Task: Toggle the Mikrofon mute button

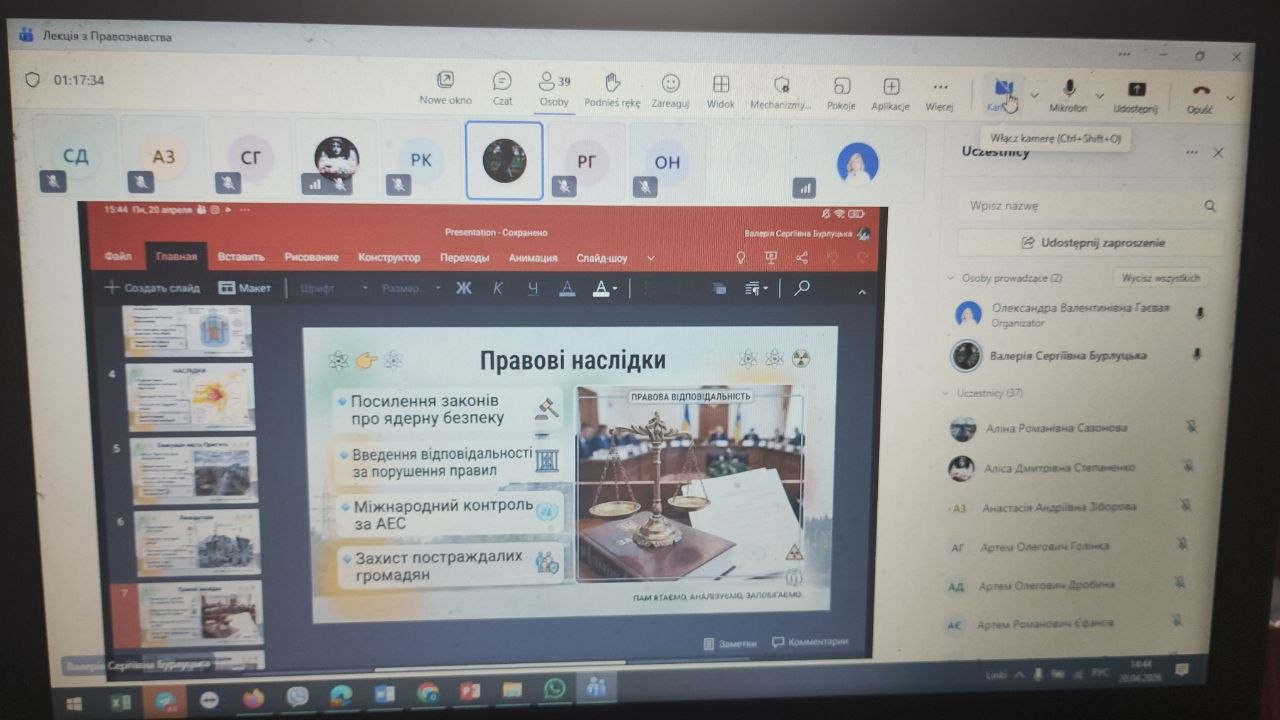Action: pos(1068,96)
